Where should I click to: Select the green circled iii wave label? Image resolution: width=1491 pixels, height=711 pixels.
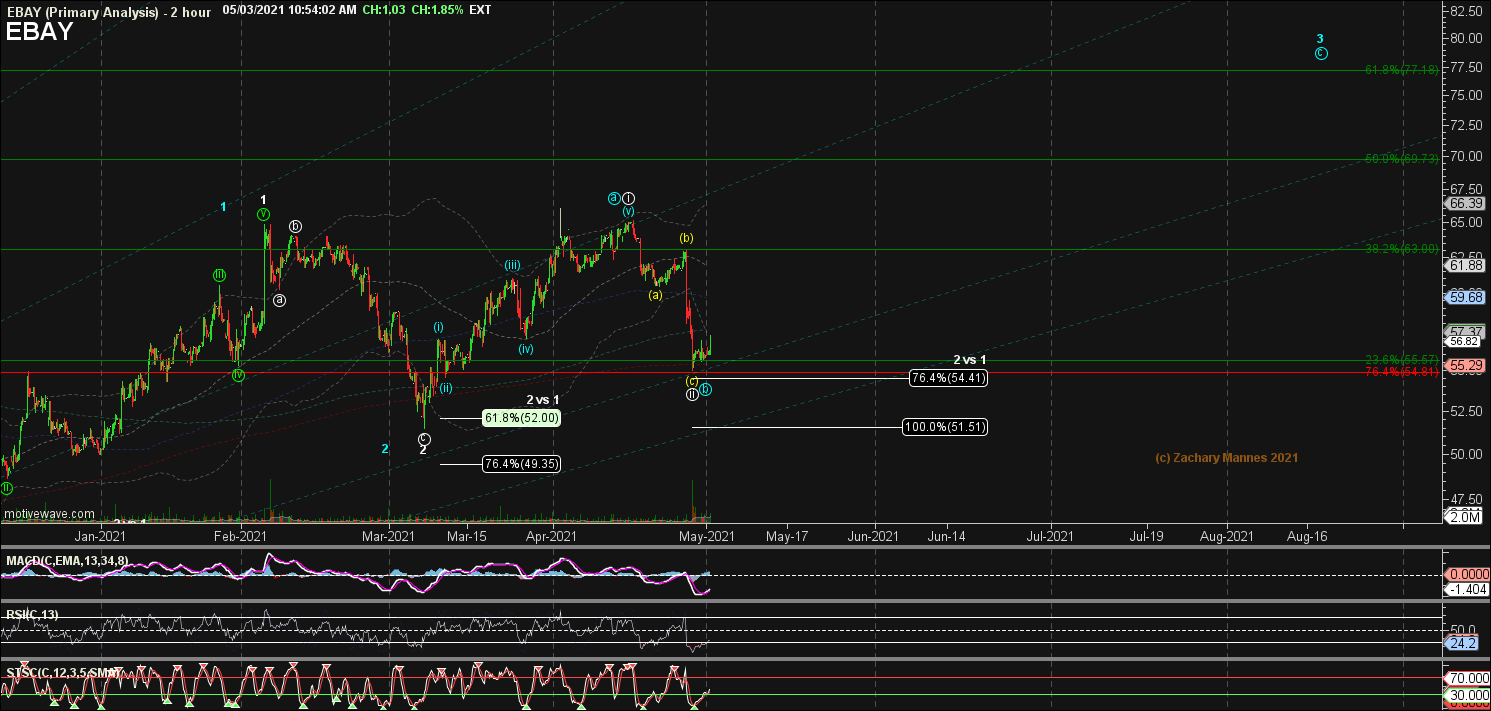(219, 274)
